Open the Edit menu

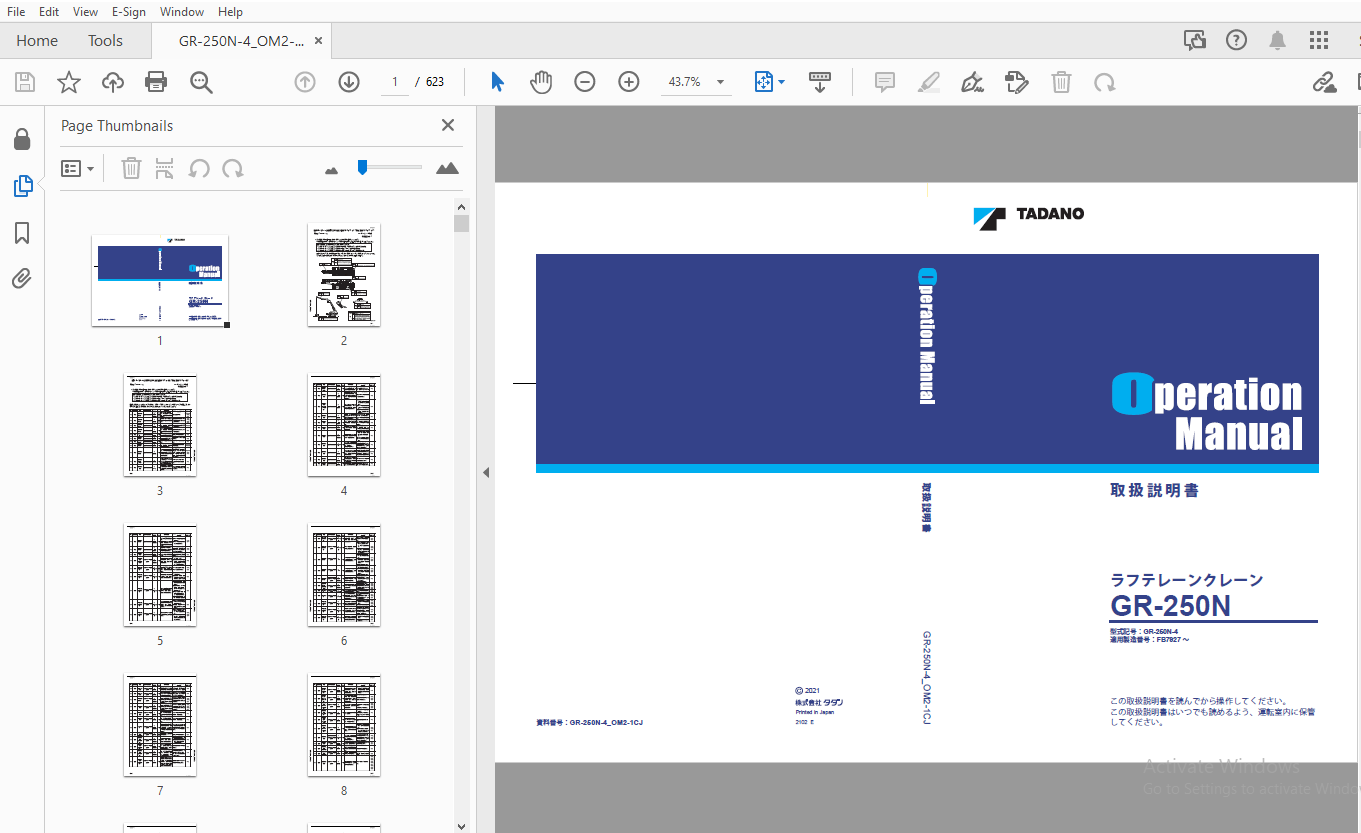point(49,12)
